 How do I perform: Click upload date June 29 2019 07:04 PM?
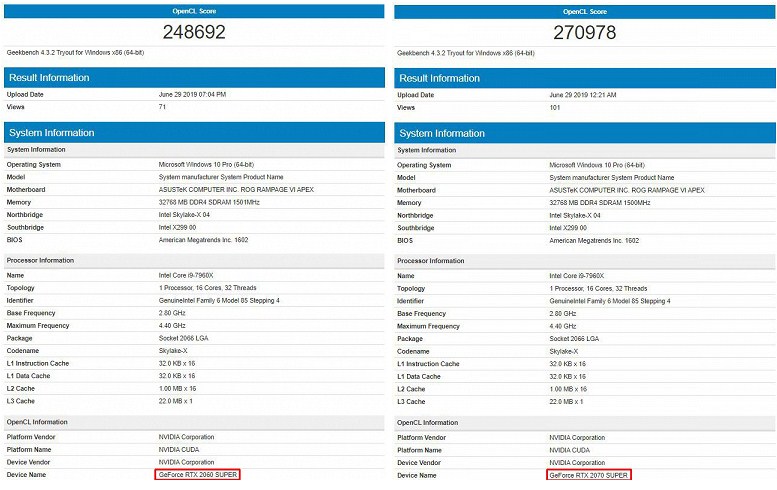click(192, 94)
